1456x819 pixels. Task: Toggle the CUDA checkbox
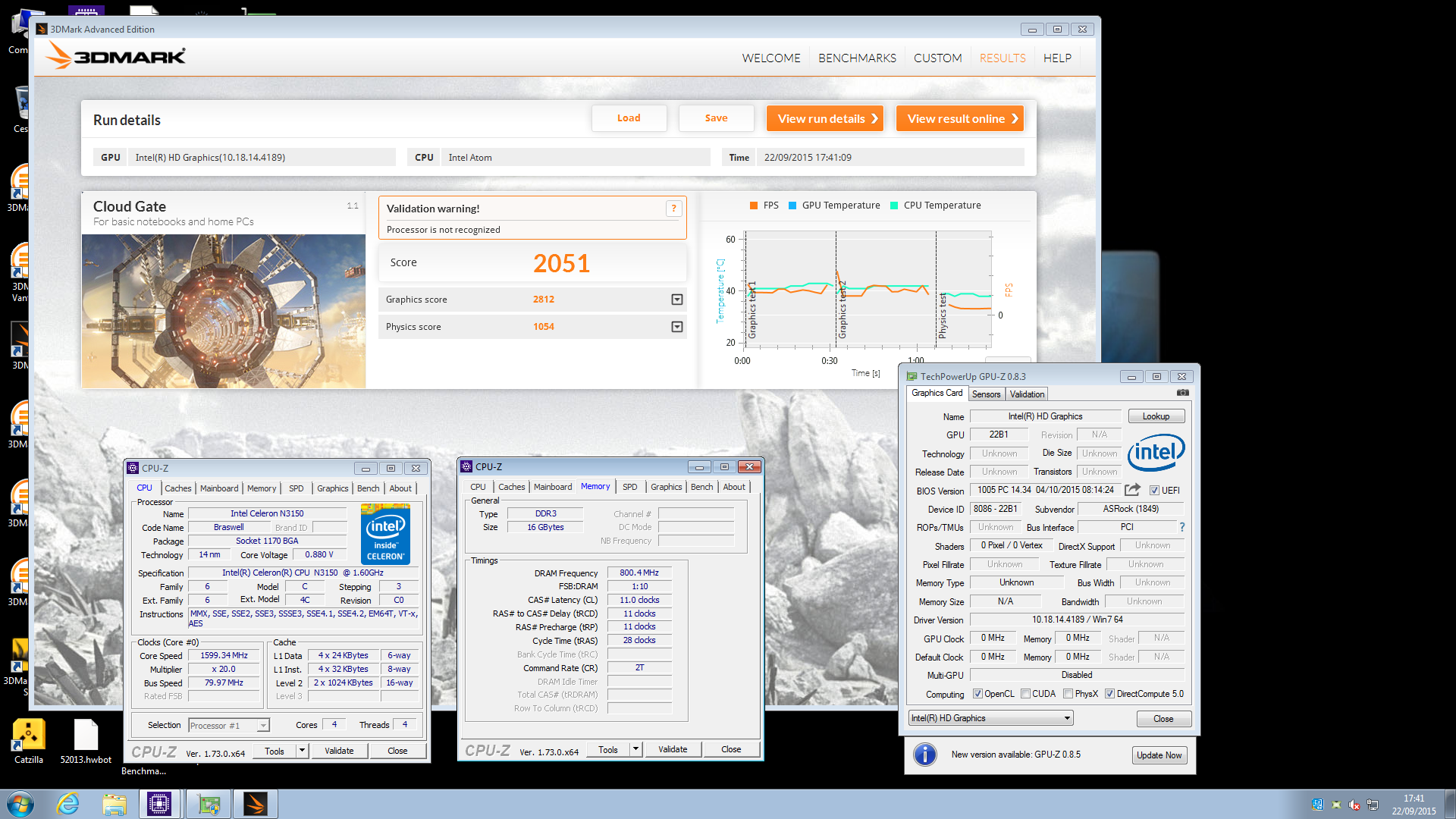[x=1025, y=694]
